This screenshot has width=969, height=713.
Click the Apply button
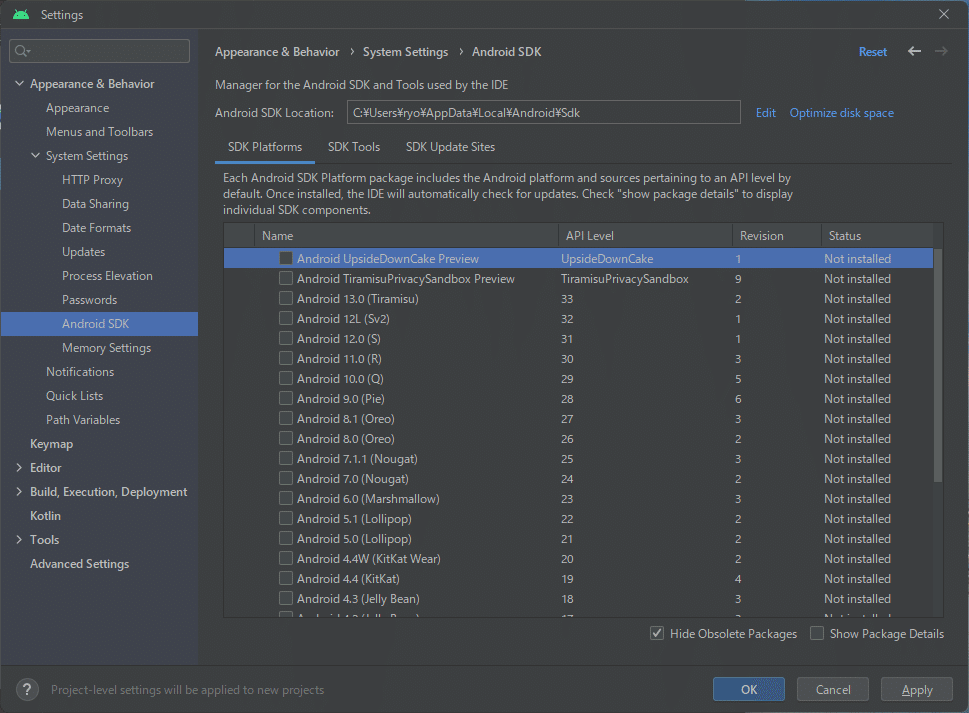point(916,690)
